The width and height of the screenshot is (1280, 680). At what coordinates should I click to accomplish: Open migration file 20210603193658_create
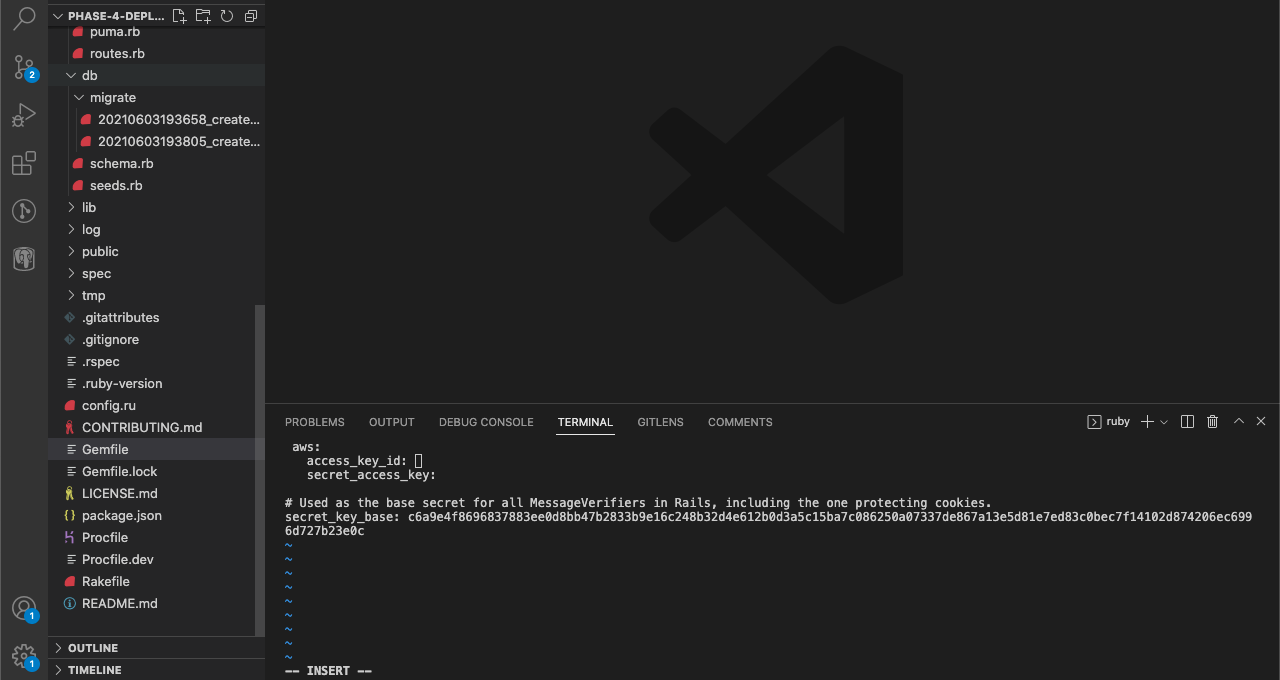click(156, 120)
